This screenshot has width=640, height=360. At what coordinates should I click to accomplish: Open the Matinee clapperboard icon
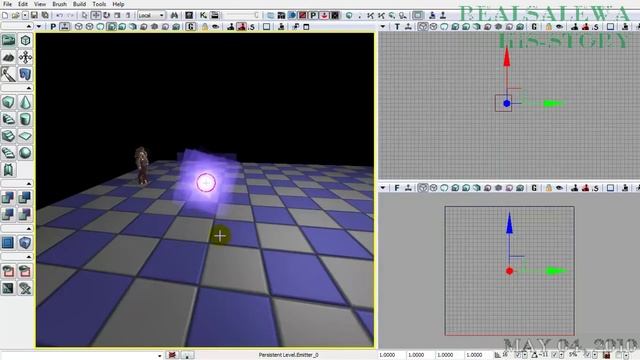[x=214, y=16]
